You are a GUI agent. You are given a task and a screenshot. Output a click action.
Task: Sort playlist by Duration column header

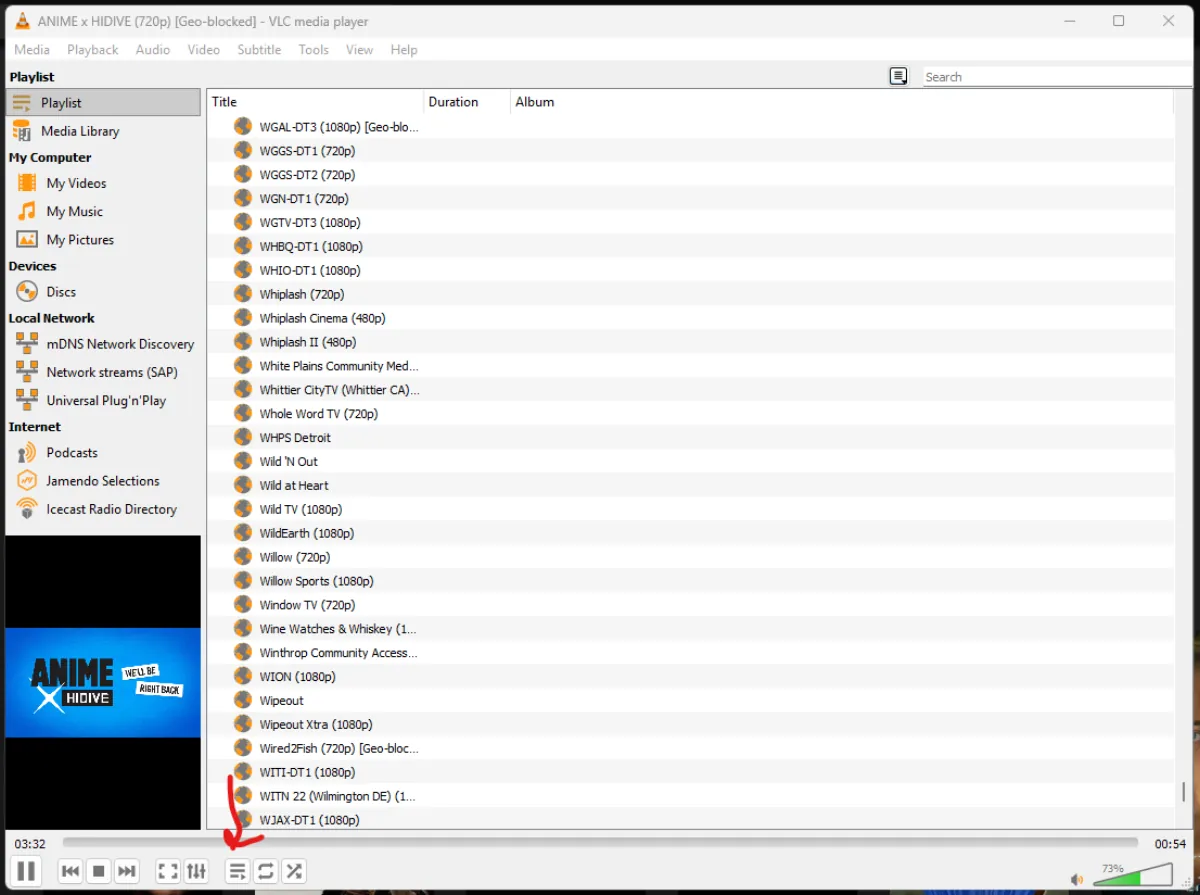467,102
